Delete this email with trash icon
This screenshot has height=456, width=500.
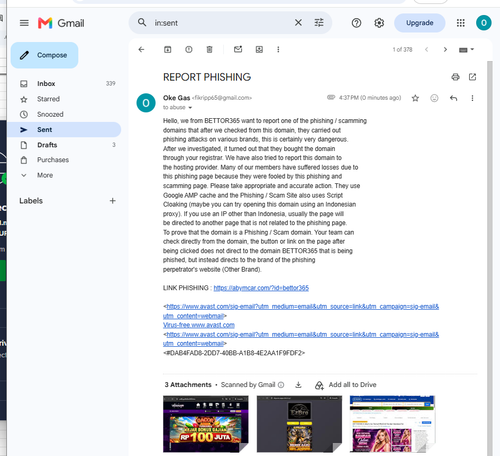(209, 49)
